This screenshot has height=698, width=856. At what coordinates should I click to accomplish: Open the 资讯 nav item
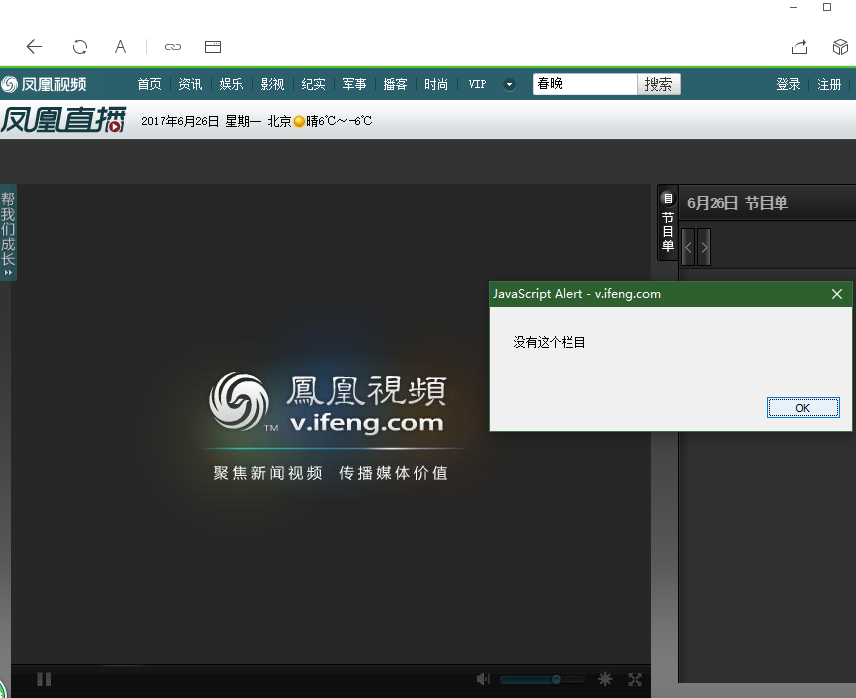(190, 84)
